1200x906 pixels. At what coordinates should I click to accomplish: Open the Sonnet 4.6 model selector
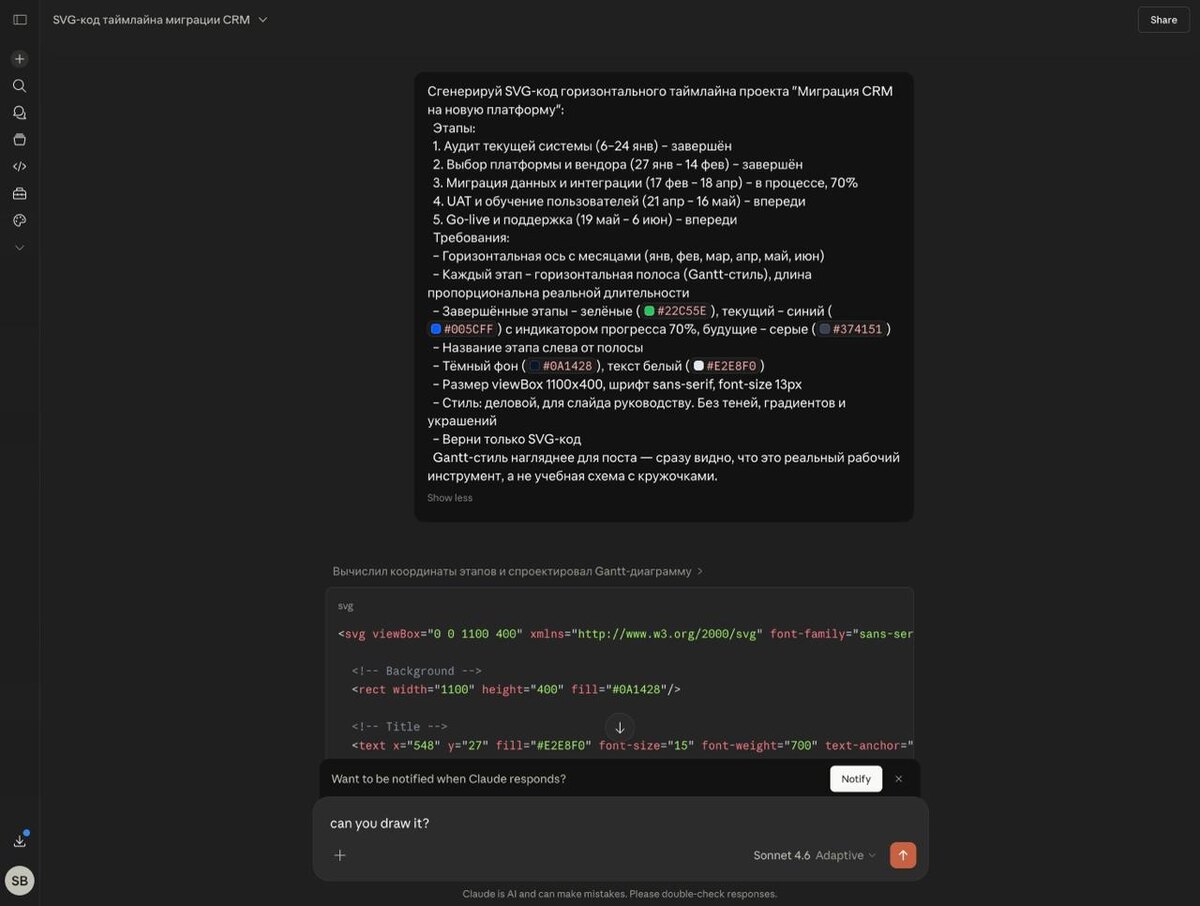point(814,855)
